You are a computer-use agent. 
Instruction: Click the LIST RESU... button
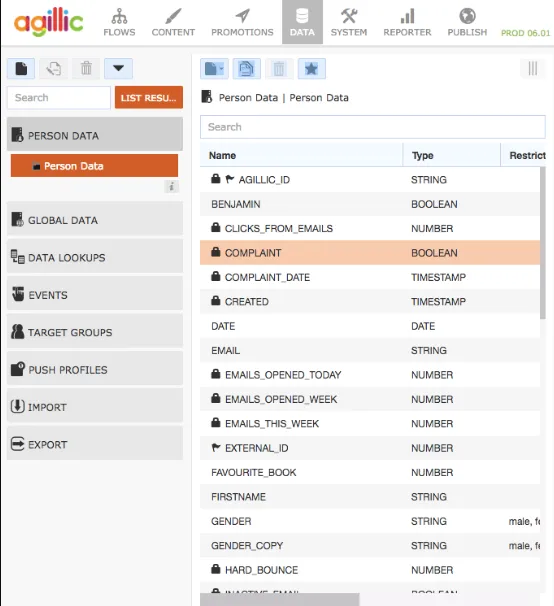pyautogui.click(x=149, y=97)
